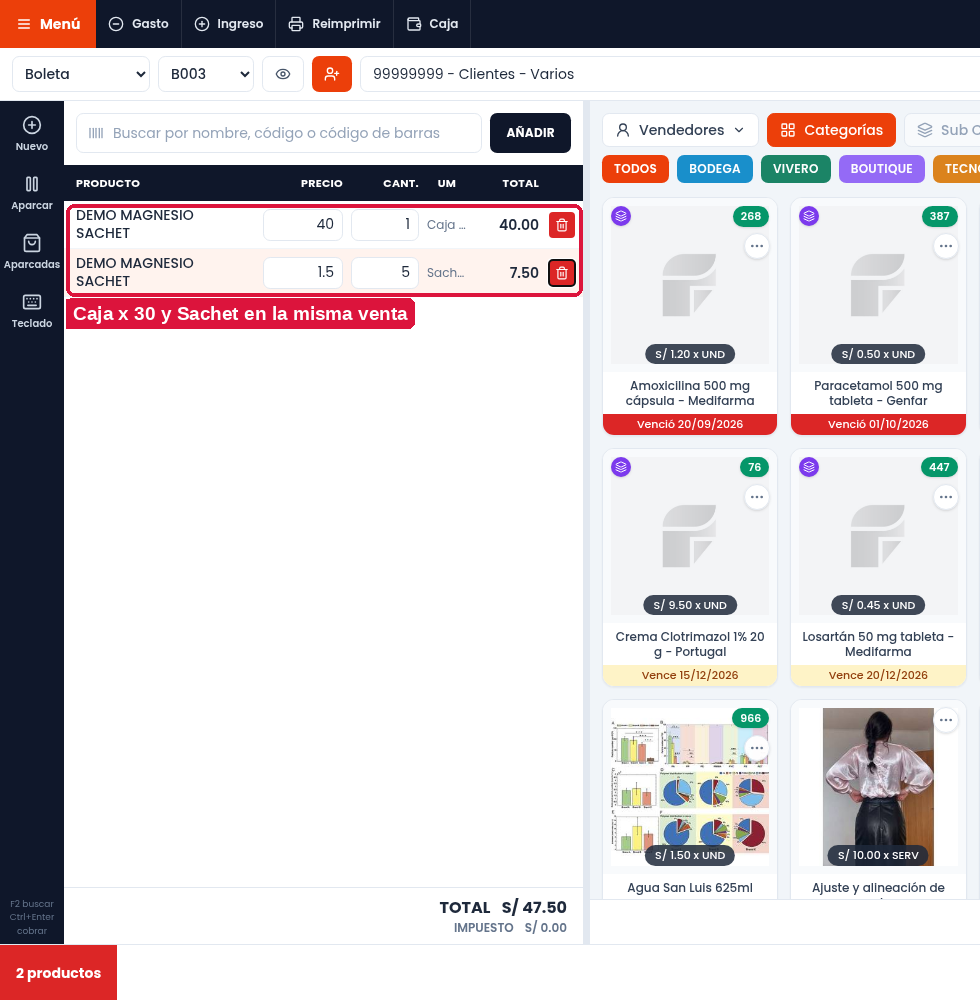This screenshot has height=1000, width=980.
Task: Select the BODEGA category filter
Action: click(x=715, y=169)
